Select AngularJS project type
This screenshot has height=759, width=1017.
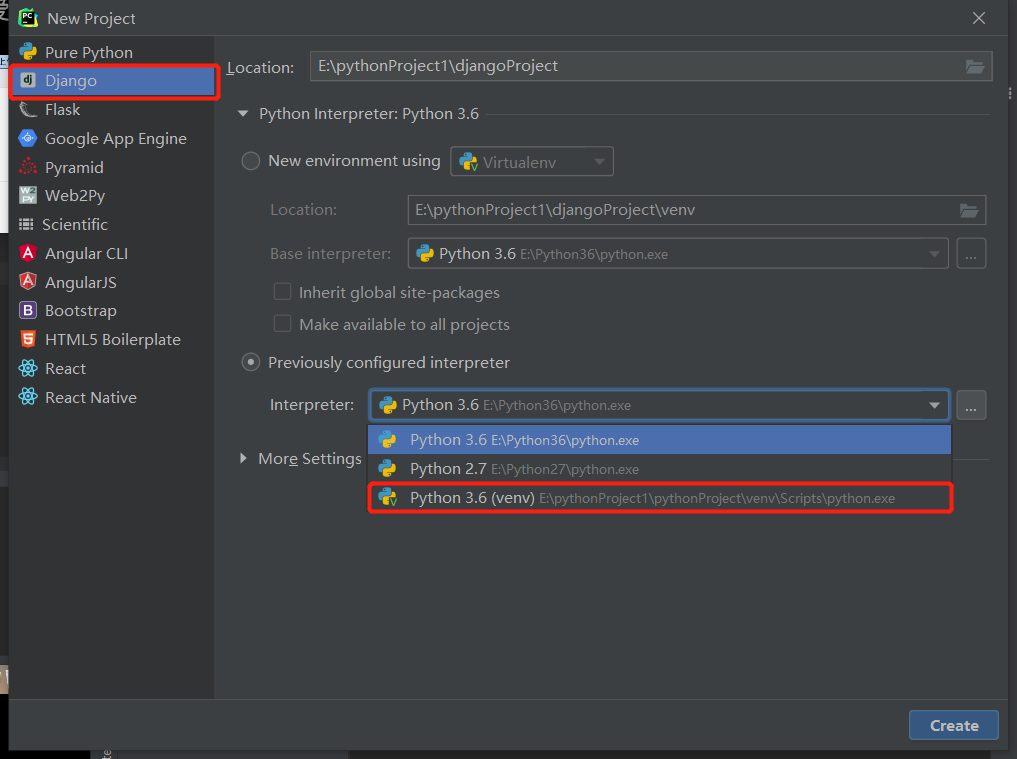pos(113,282)
